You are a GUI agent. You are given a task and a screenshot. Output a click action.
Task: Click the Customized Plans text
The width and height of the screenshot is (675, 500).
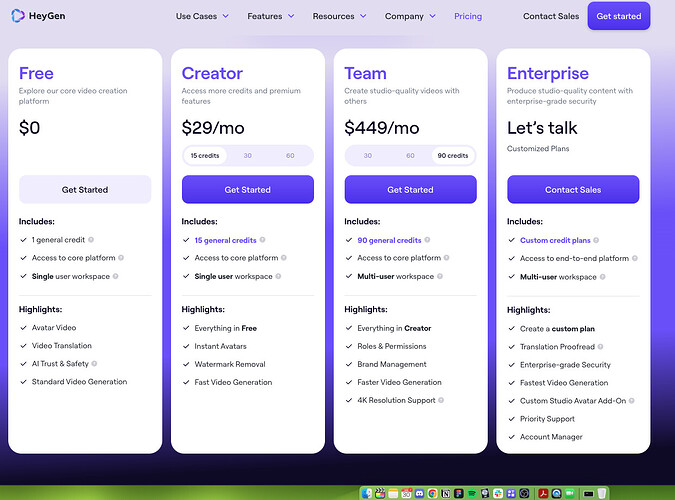[x=538, y=148]
